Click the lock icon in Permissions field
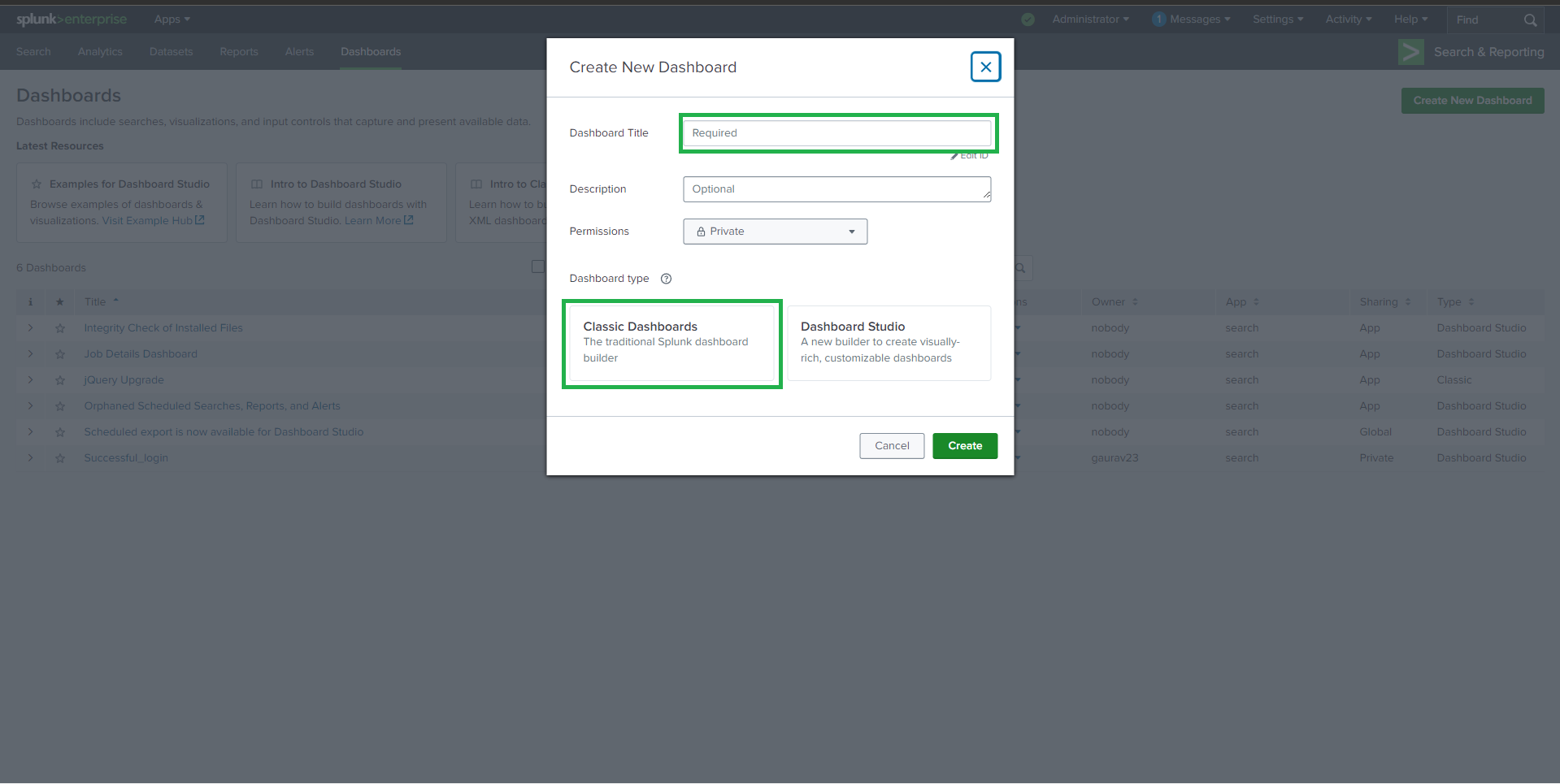This screenshot has height=784, width=1560. 701,232
